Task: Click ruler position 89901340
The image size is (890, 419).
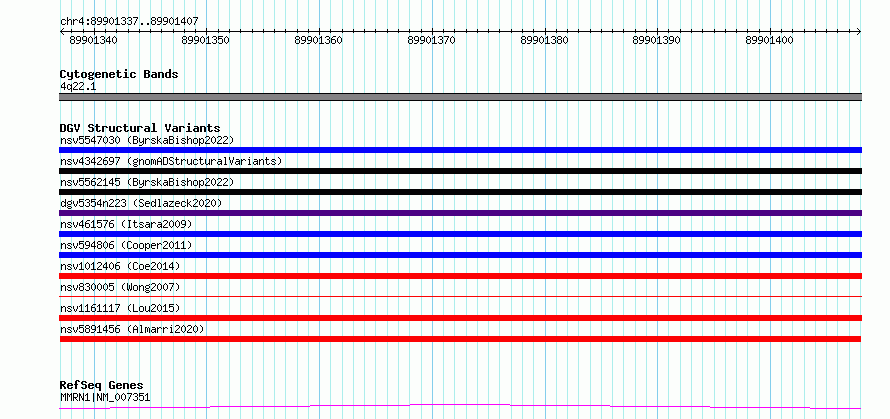Action: click(94, 40)
